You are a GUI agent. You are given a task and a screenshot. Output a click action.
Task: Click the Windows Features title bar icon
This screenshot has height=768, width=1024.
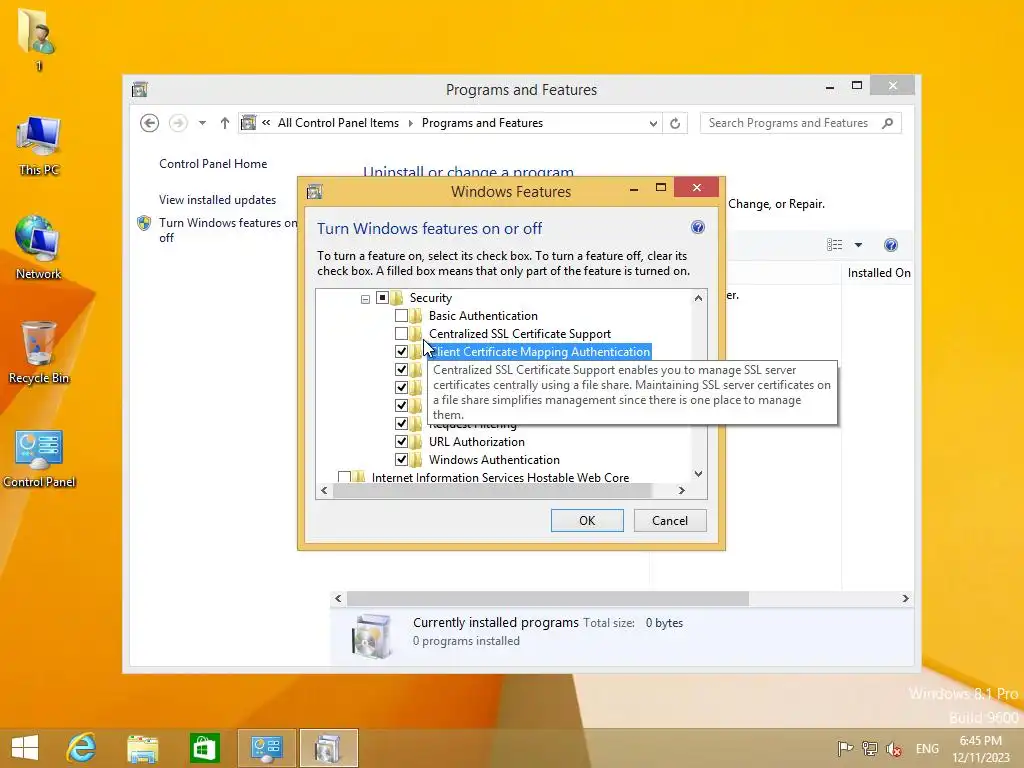(315, 191)
